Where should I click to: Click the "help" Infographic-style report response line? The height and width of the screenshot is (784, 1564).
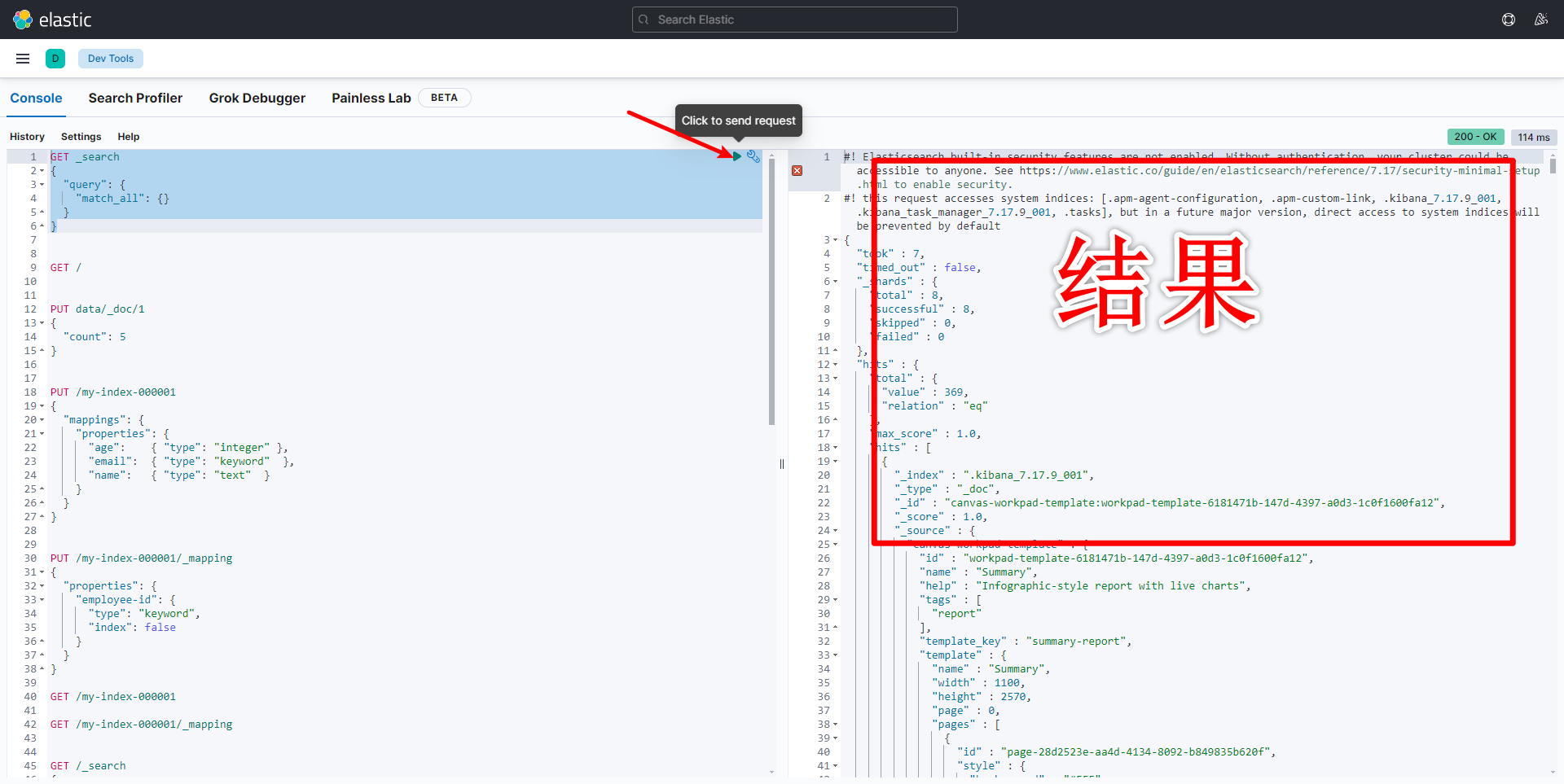1085,586
